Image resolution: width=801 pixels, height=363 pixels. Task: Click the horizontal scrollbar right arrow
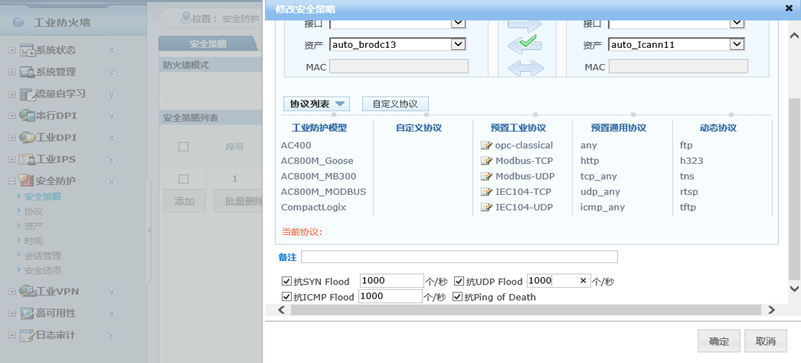coord(771,310)
